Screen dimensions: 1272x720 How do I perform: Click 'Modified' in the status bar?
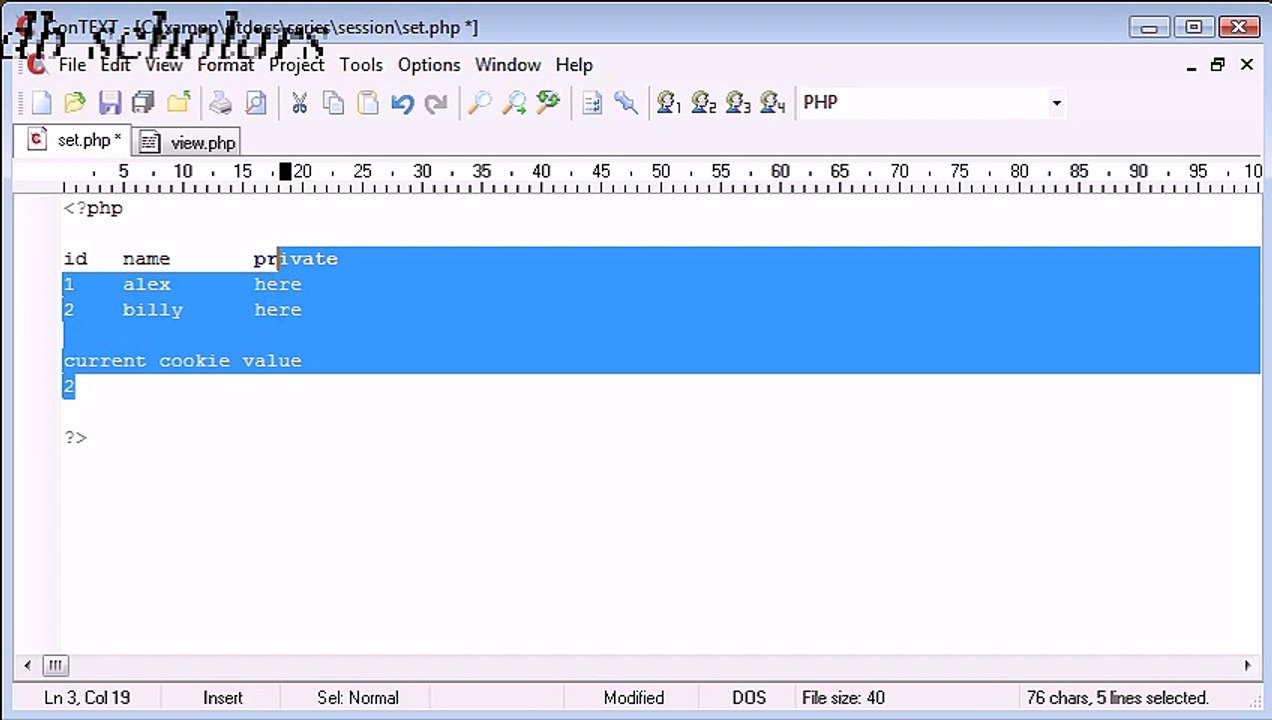coord(634,698)
